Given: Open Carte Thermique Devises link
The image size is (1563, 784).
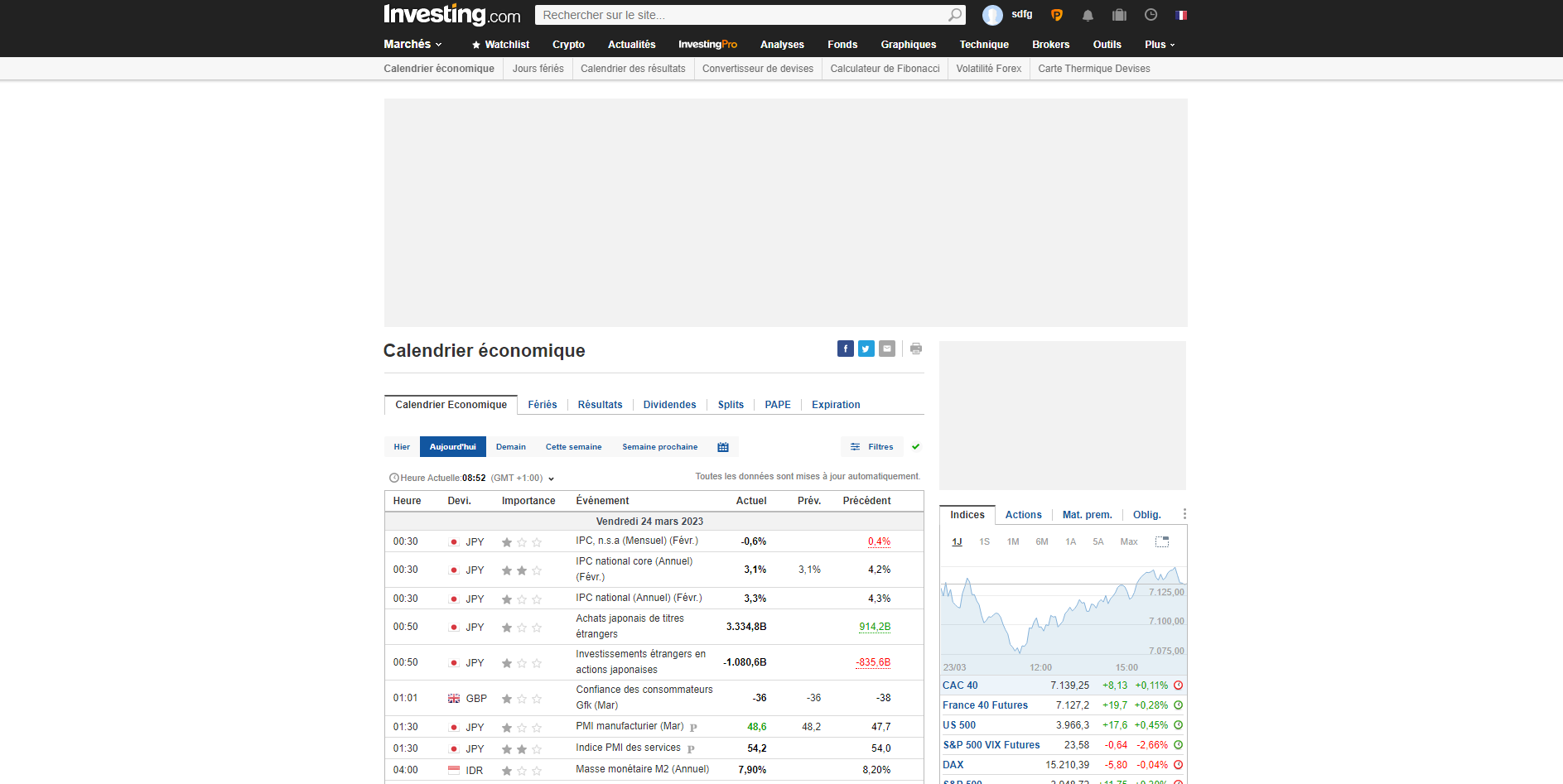Looking at the screenshot, I should (1093, 69).
